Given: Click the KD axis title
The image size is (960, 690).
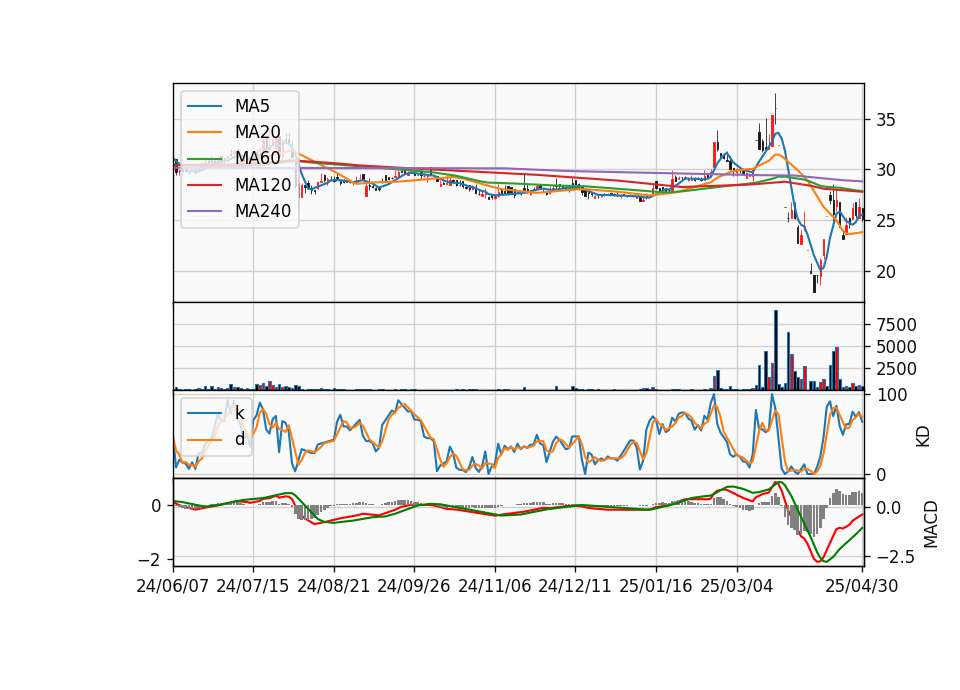Looking at the screenshot, I should pos(923,436).
